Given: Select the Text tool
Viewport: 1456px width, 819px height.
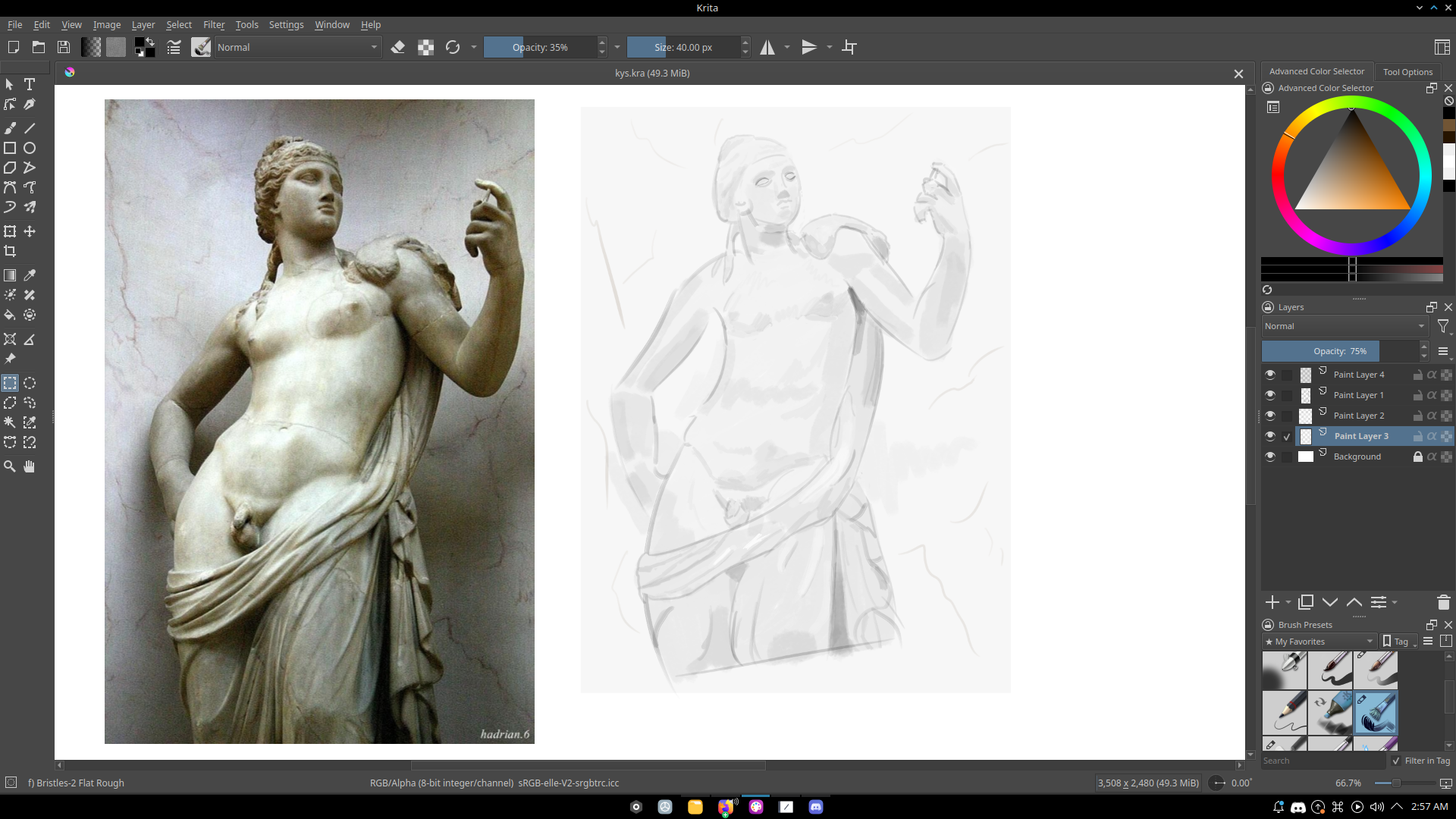Looking at the screenshot, I should 30,84.
